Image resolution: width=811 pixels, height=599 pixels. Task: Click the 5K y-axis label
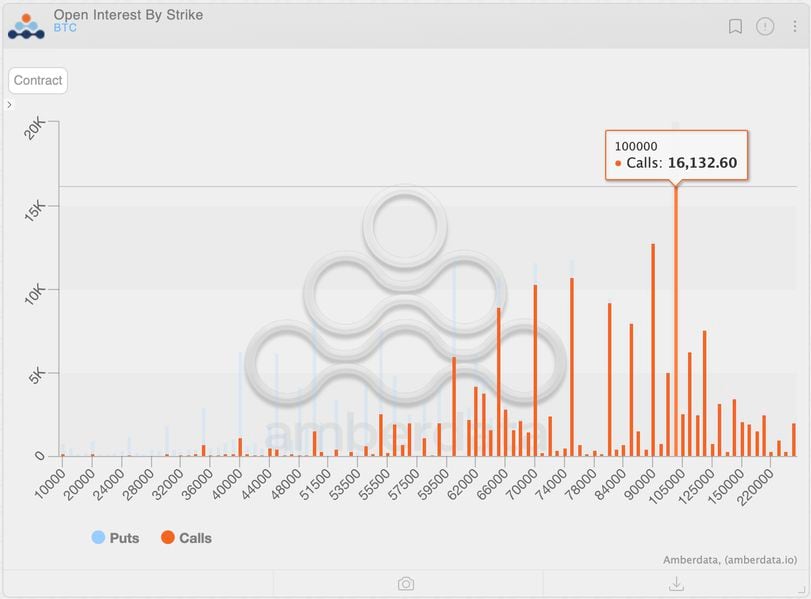tap(37, 377)
